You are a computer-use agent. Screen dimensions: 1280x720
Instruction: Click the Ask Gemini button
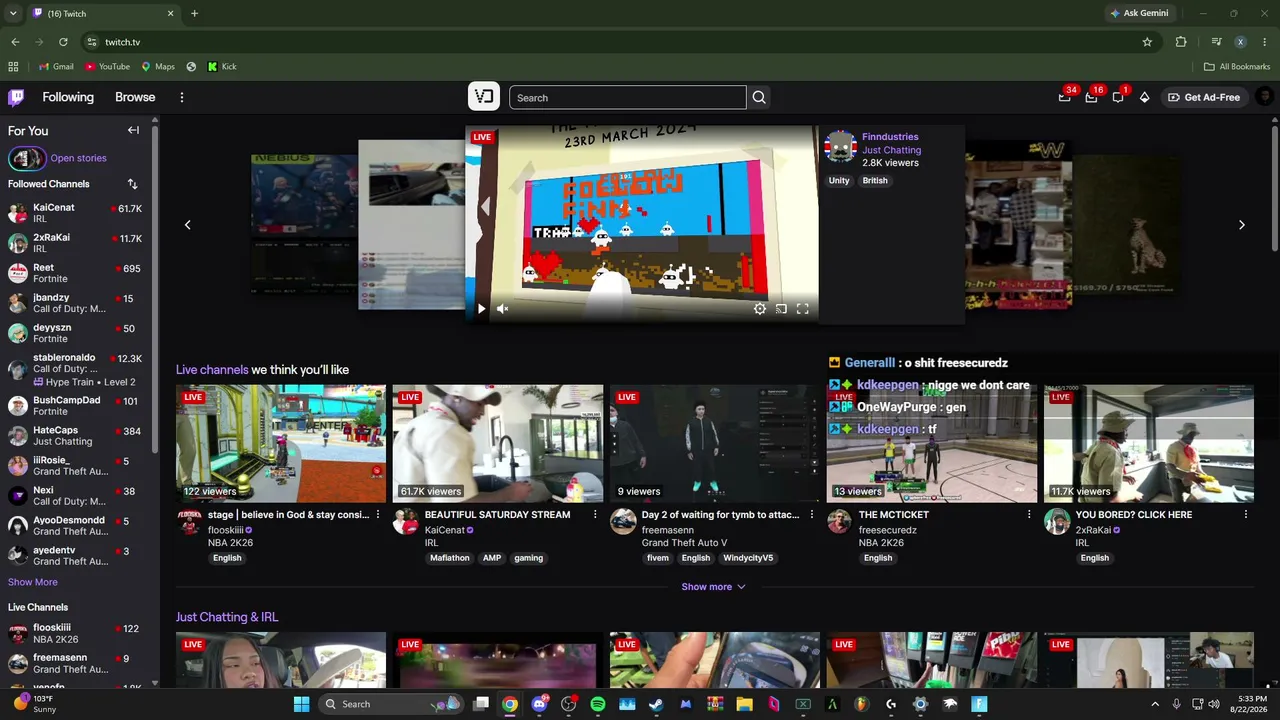coord(1139,13)
